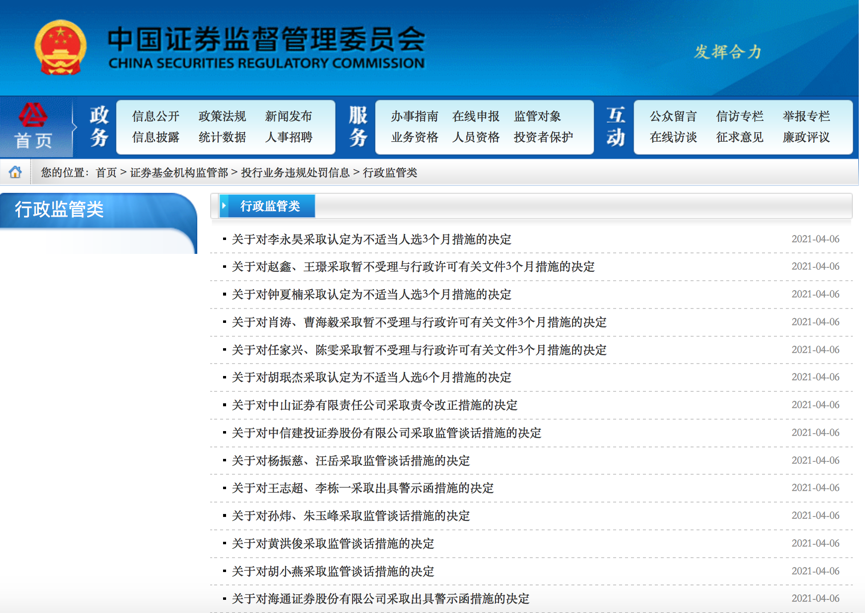The height and width of the screenshot is (613, 865).
Task: Open the 海通证券 warning letter decision
Action: click(380, 599)
